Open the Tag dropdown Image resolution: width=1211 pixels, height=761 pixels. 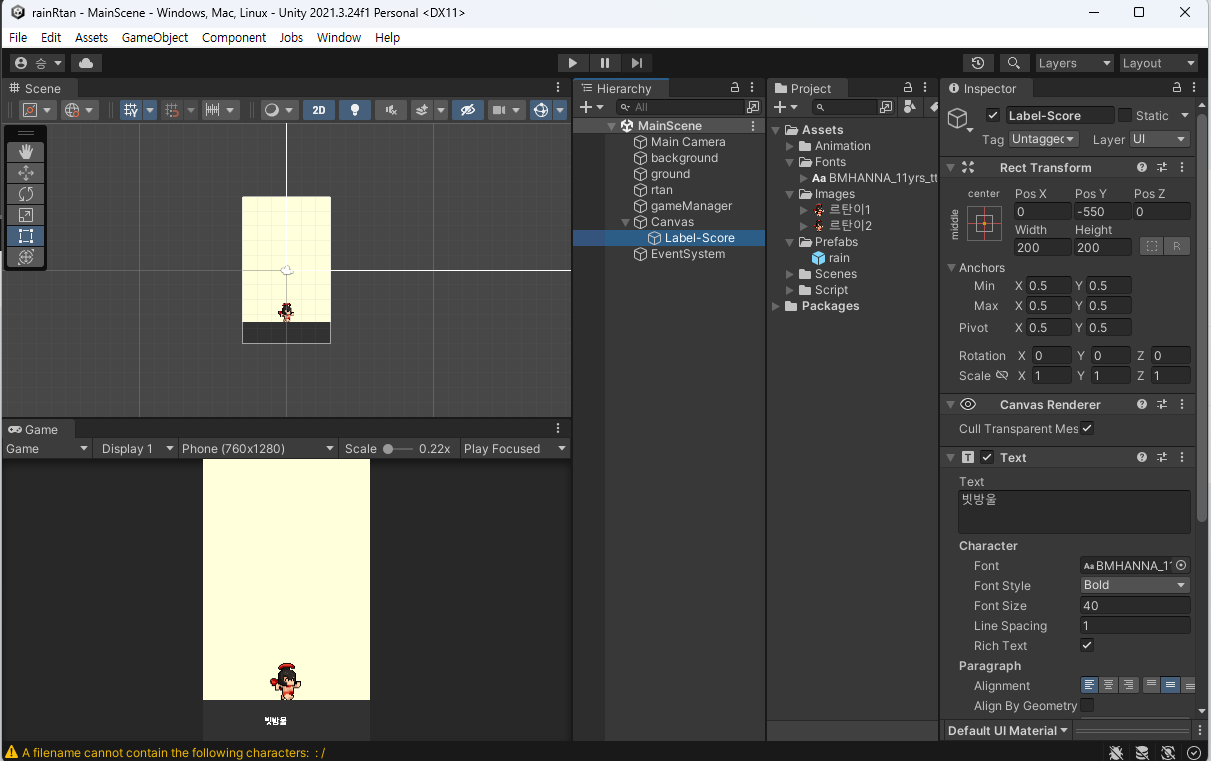(1043, 140)
